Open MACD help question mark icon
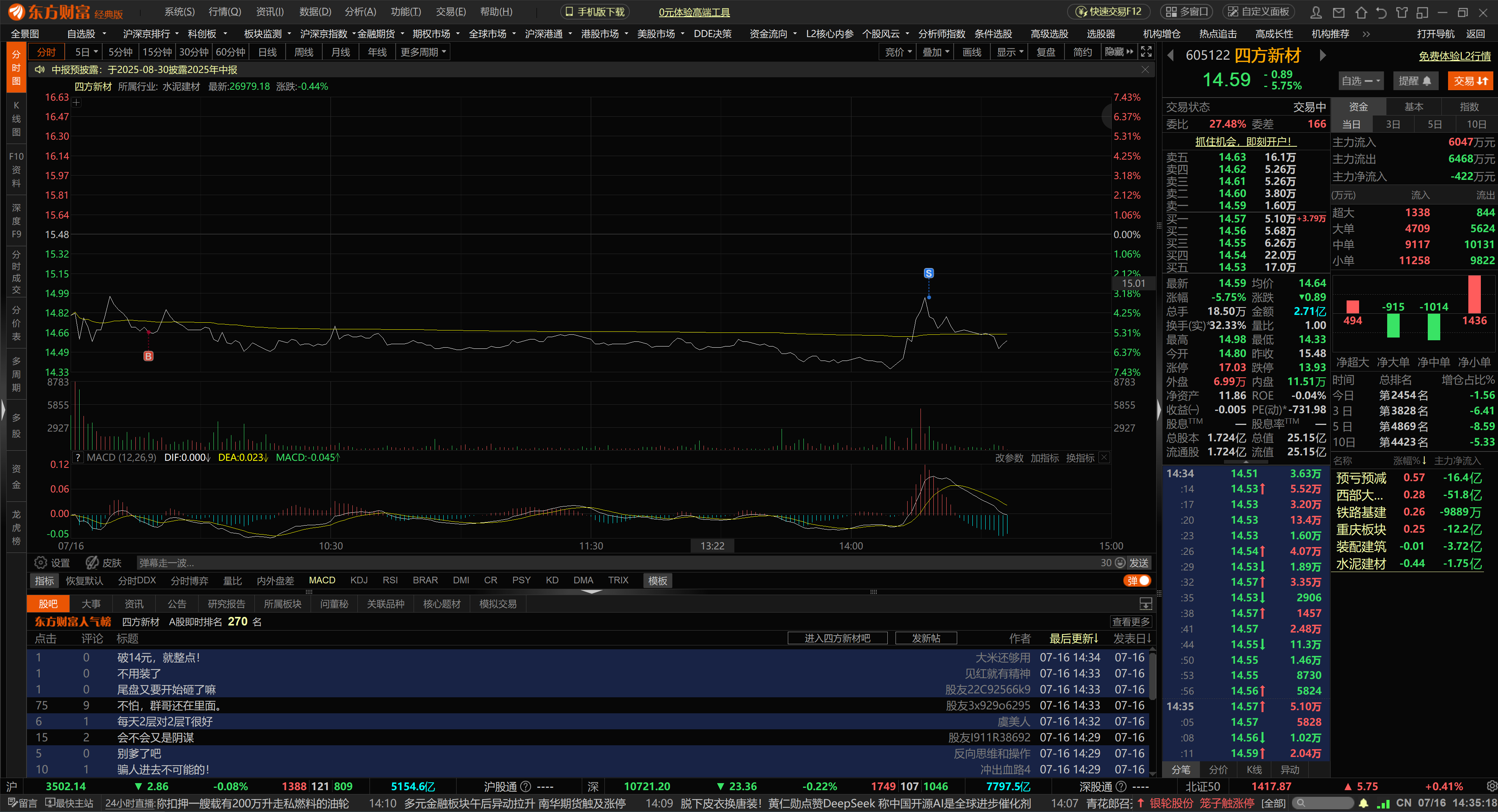Image resolution: width=1498 pixels, height=812 pixels. click(x=78, y=458)
